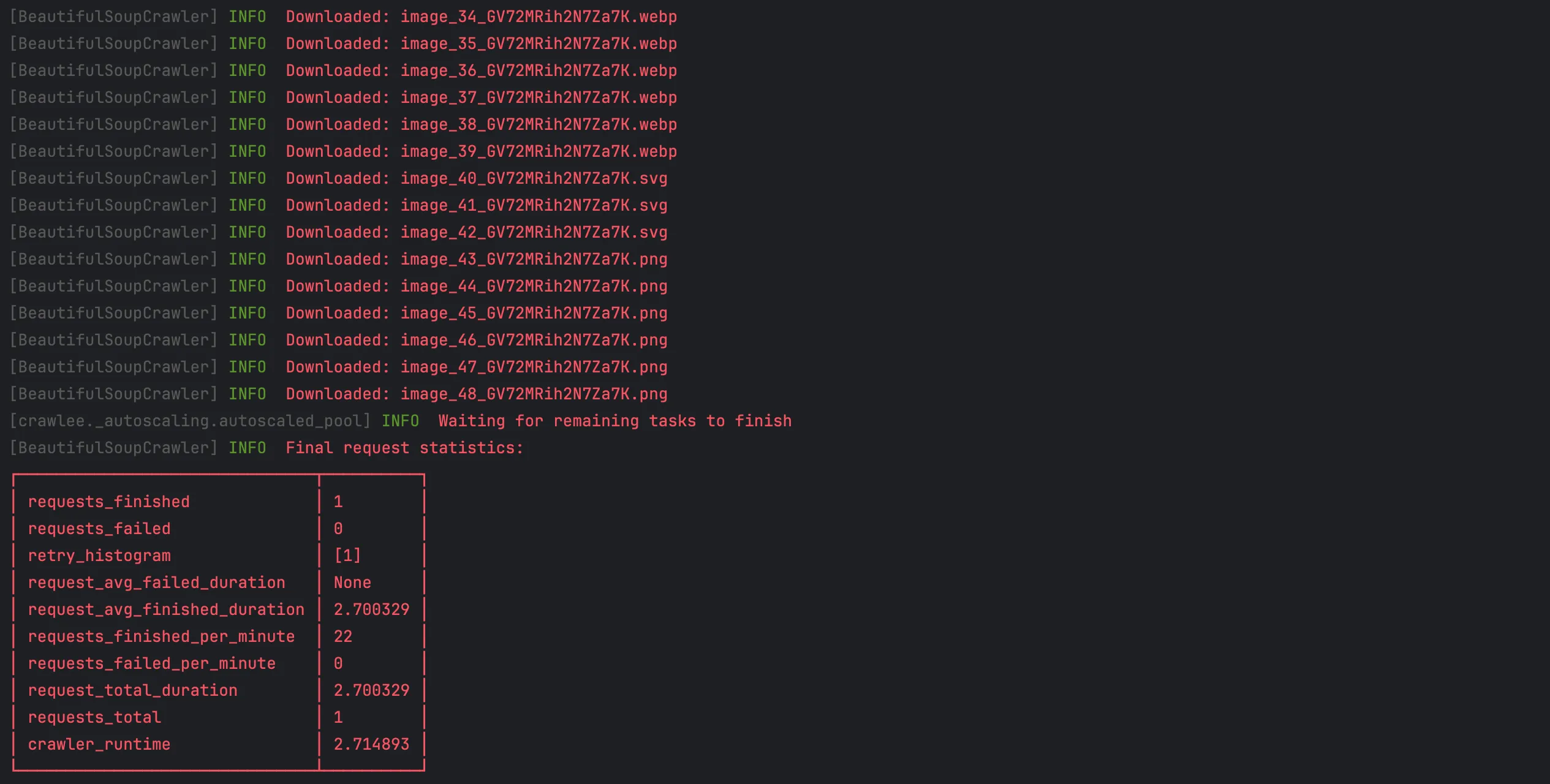
Task: Click the requests_failed_per_minute label
Action: click(152, 663)
